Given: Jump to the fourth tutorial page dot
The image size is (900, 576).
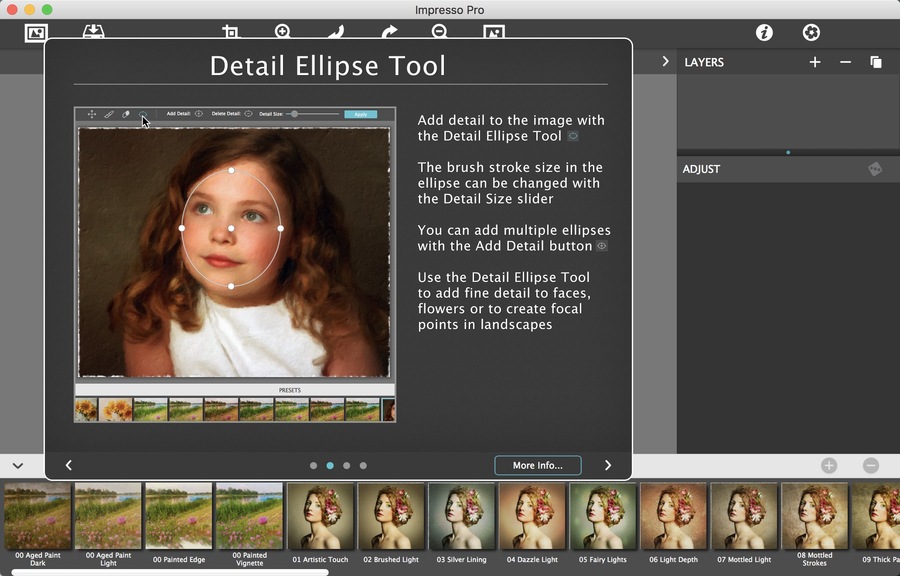Looking at the screenshot, I should (363, 466).
